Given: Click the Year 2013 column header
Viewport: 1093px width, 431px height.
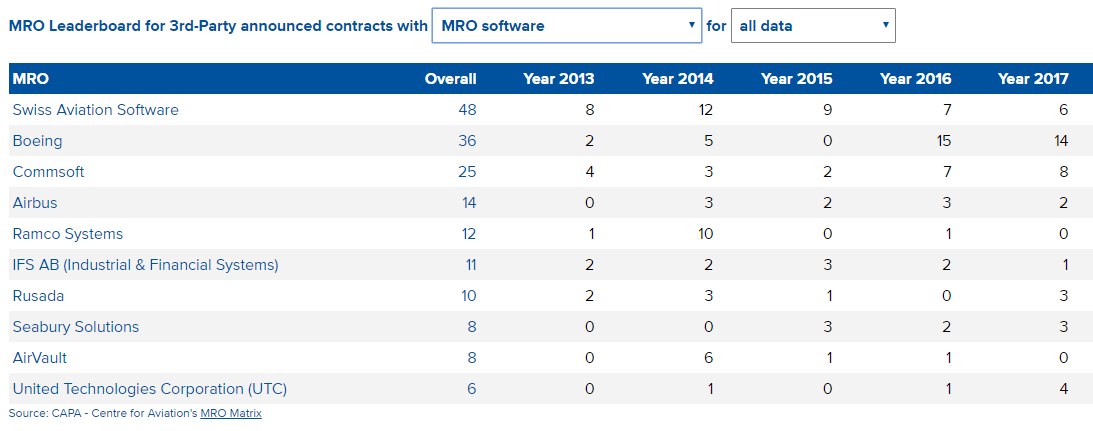Looking at the screenshot, I should [x=559, y=79].
